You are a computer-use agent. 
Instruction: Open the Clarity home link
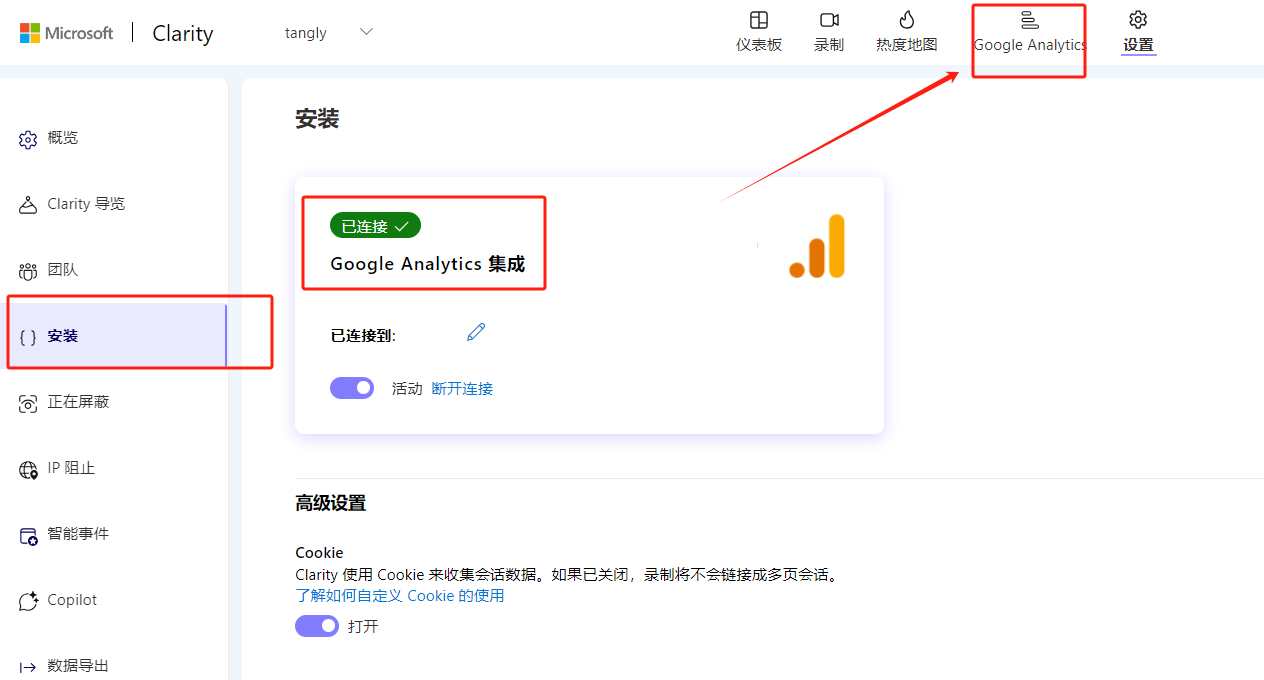[x=183, y=33]
